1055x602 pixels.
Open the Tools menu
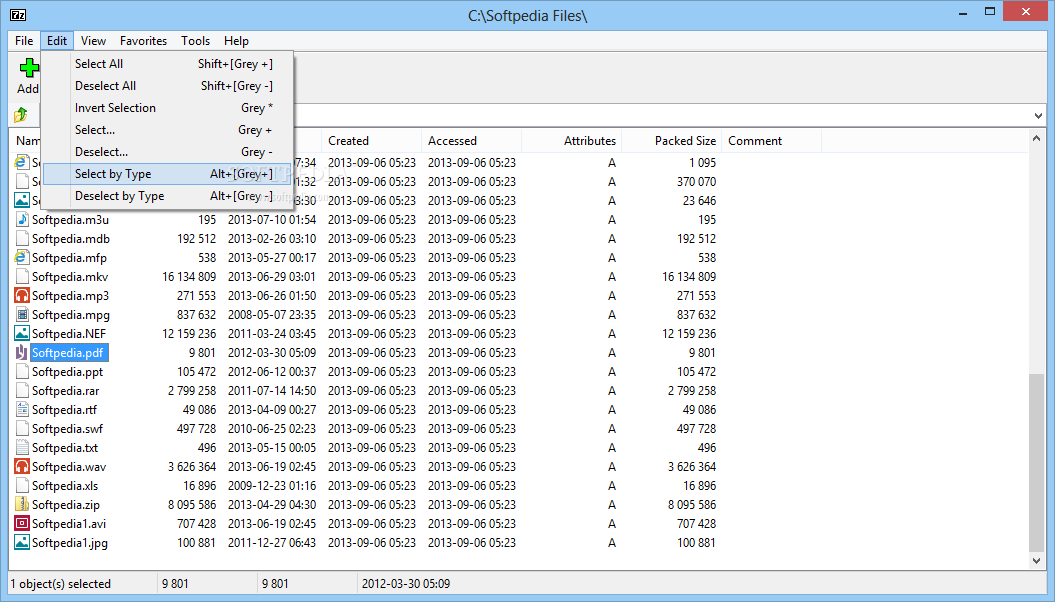(x=195, y=40)
